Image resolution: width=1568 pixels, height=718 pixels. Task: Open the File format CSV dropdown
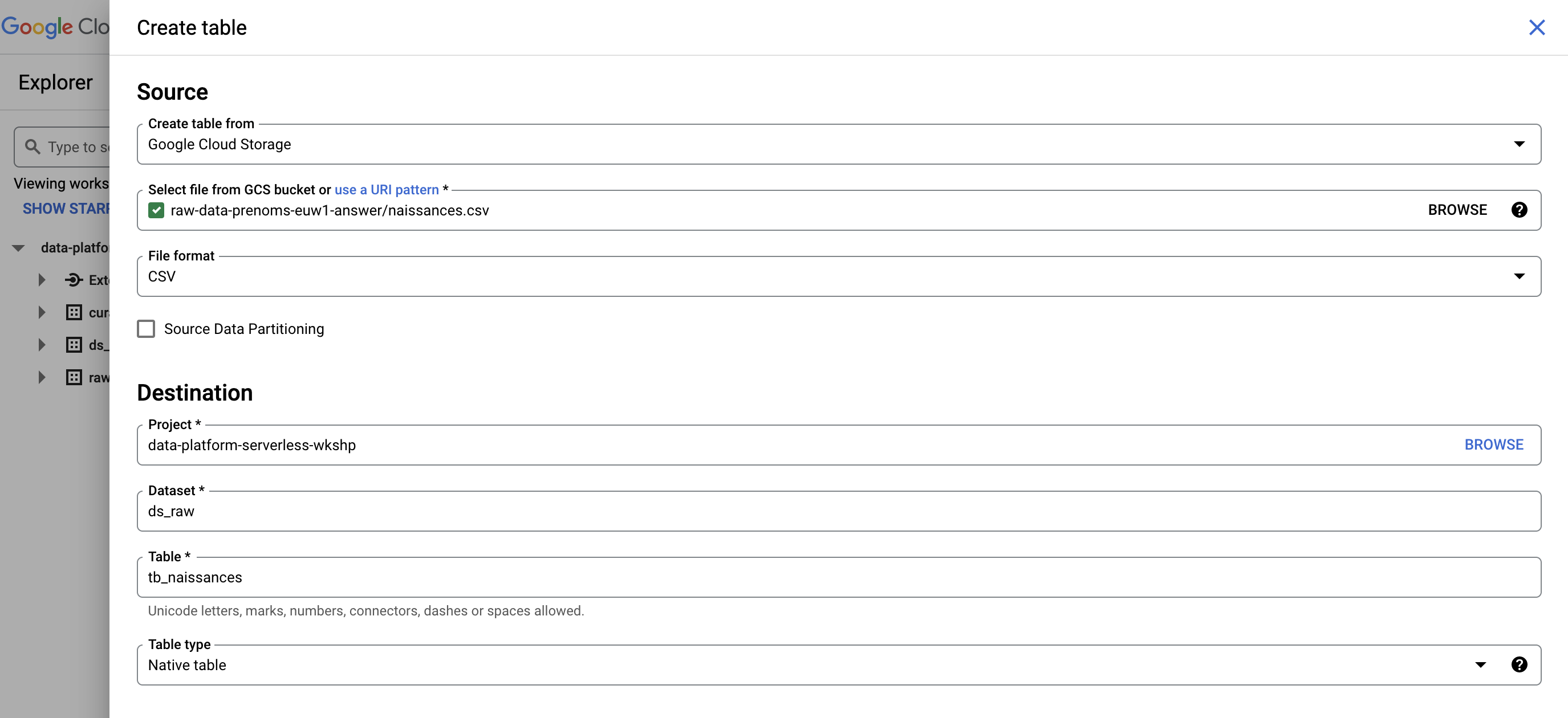point(839,276)
